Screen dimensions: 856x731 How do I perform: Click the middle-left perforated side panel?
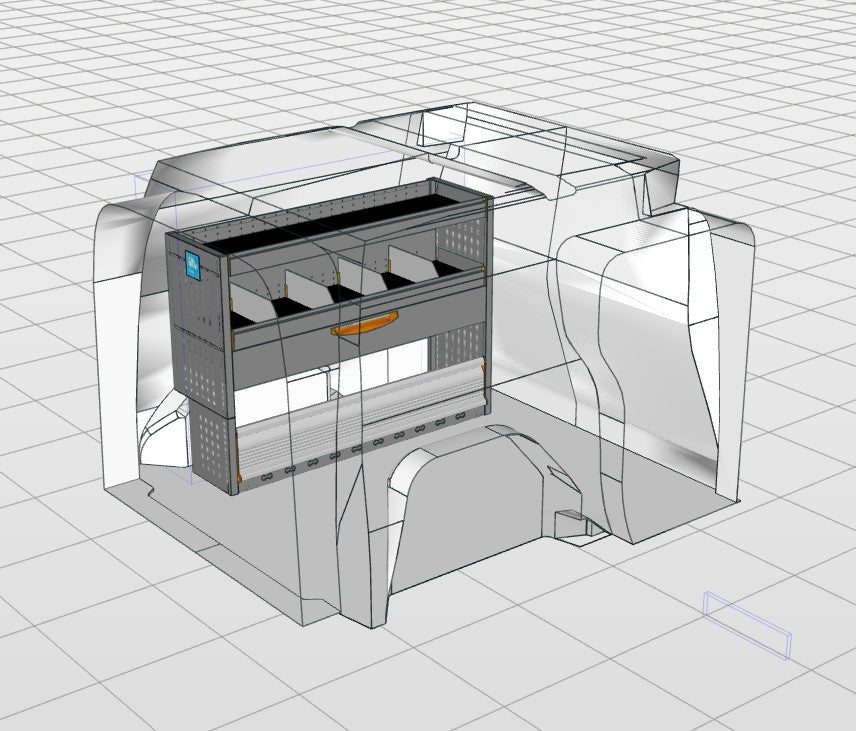point(203,362)
